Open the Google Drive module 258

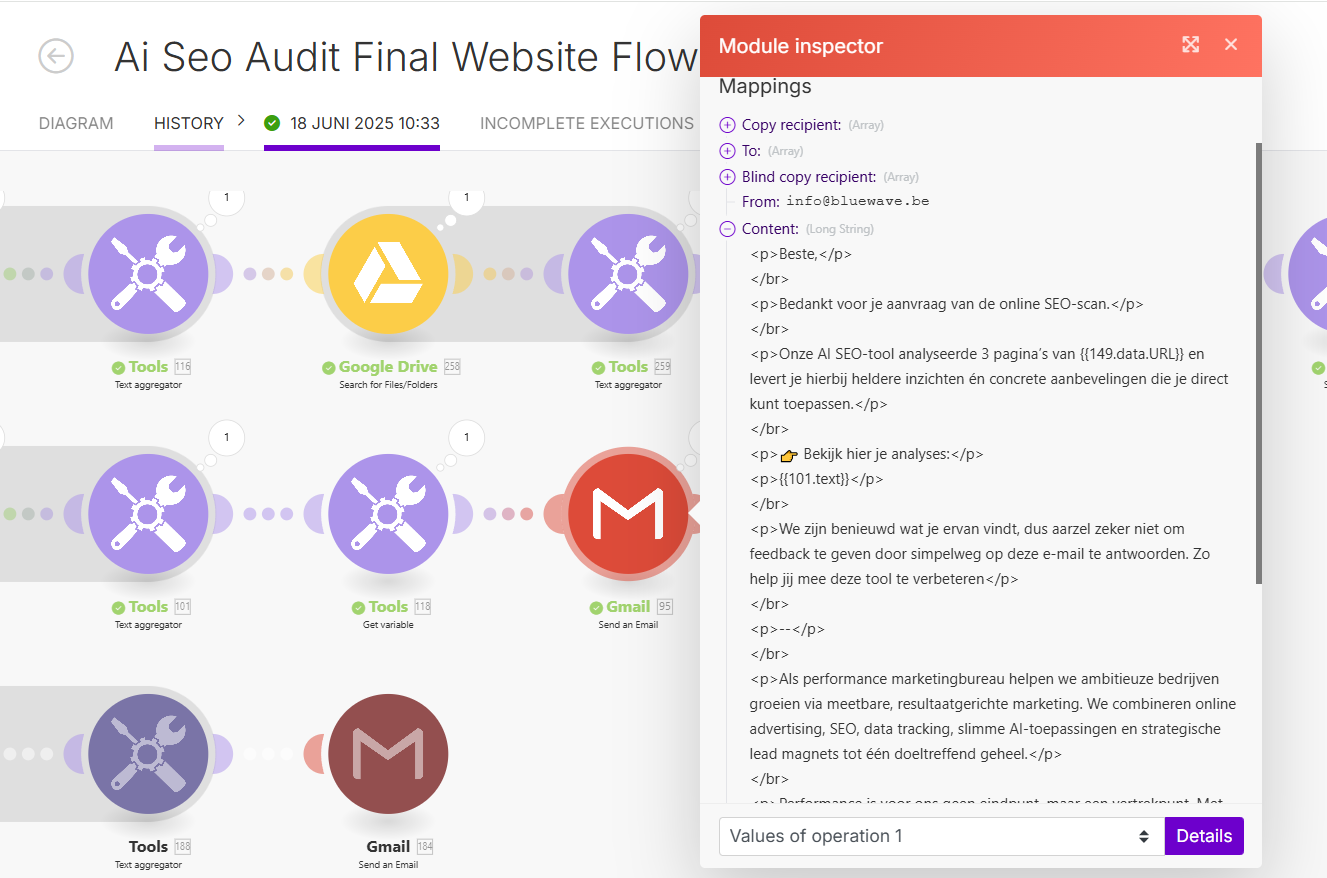pyautogui.click(x=388, y=274)
